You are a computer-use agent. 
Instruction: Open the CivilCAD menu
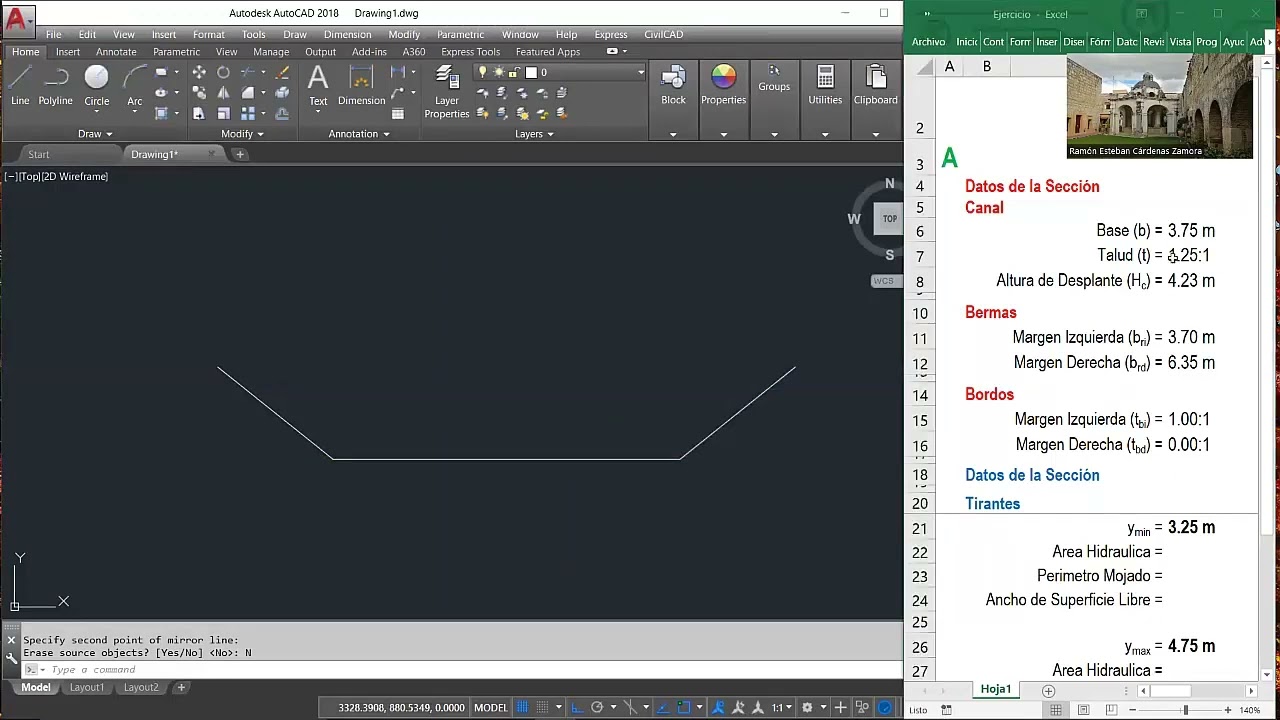(x=663, y=34)
